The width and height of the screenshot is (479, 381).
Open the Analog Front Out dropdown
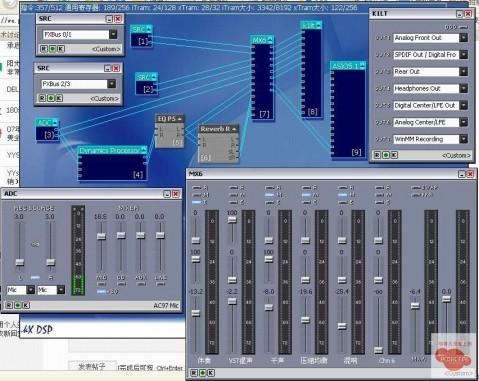pos(463,38)
